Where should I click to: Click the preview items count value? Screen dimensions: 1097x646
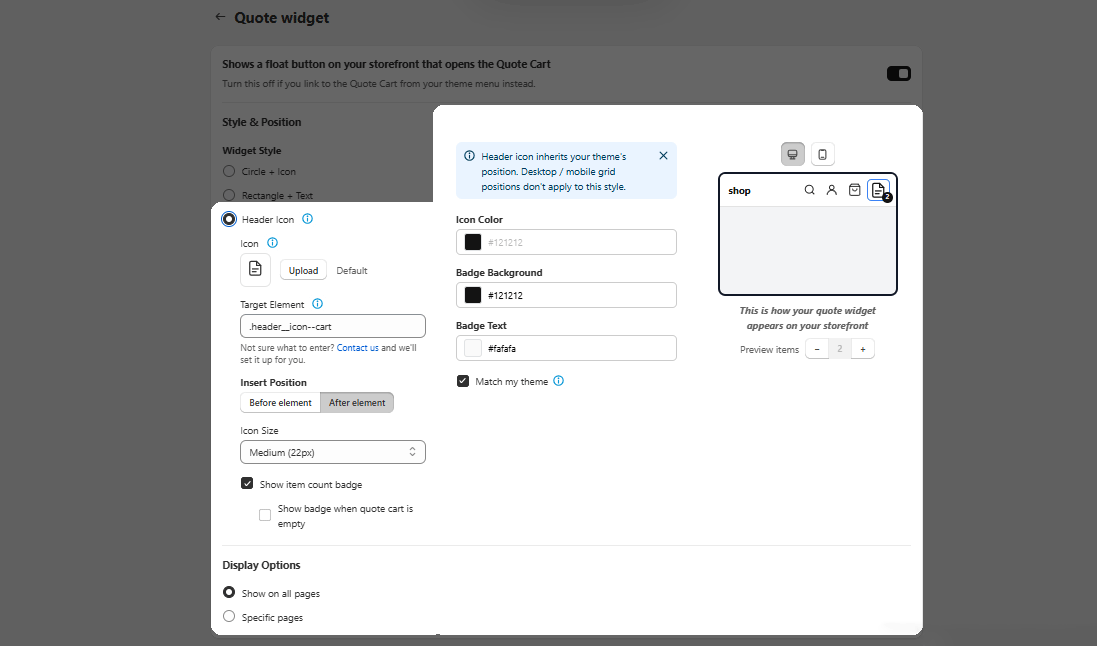[x=840, y=349]
